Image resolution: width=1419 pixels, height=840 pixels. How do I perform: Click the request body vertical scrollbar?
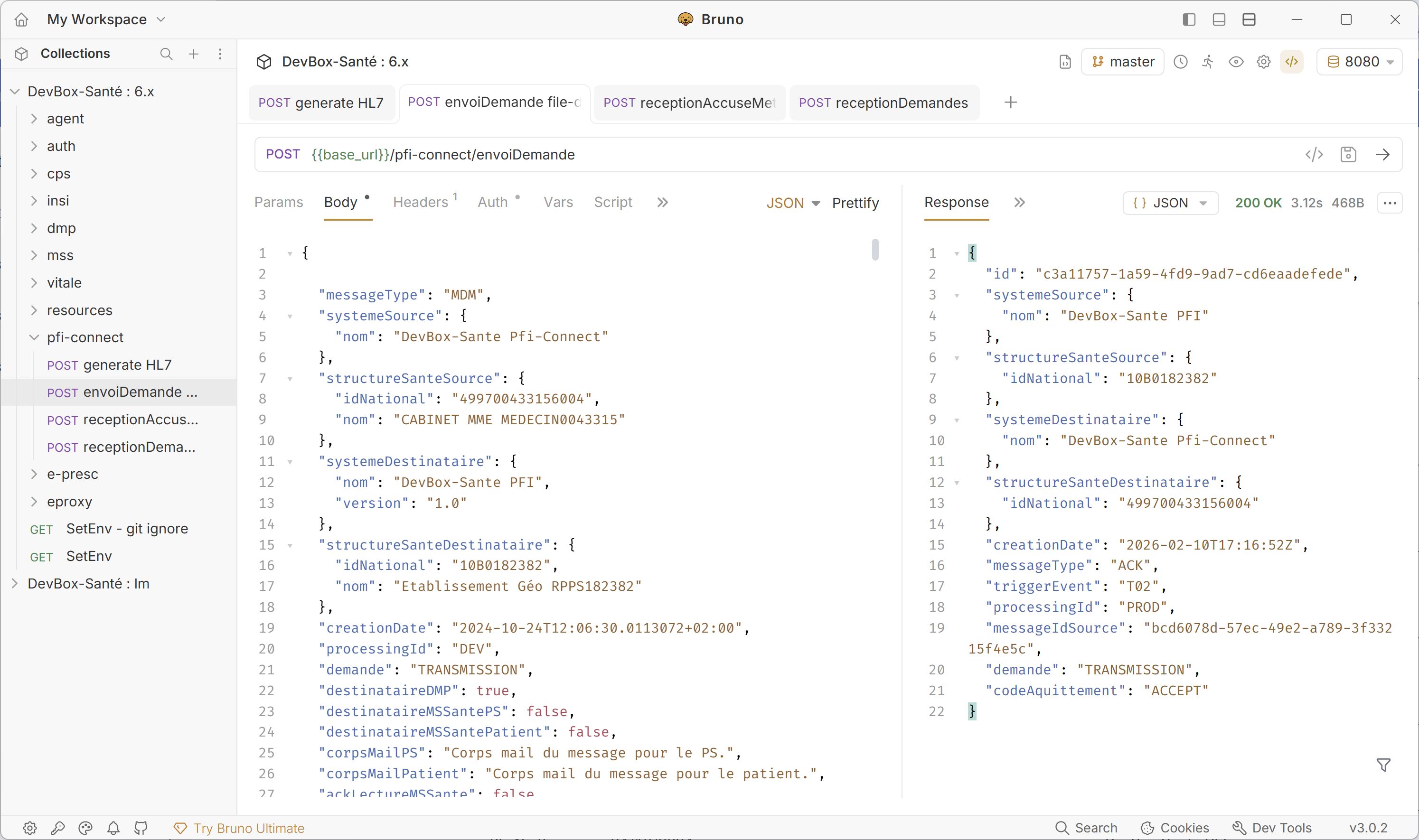click(x=875, y=250)
